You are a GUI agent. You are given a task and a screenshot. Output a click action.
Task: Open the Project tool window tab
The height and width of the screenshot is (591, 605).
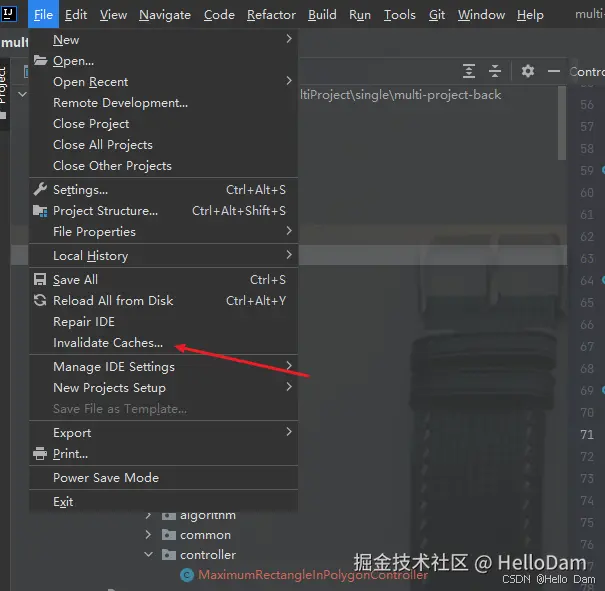3,93
